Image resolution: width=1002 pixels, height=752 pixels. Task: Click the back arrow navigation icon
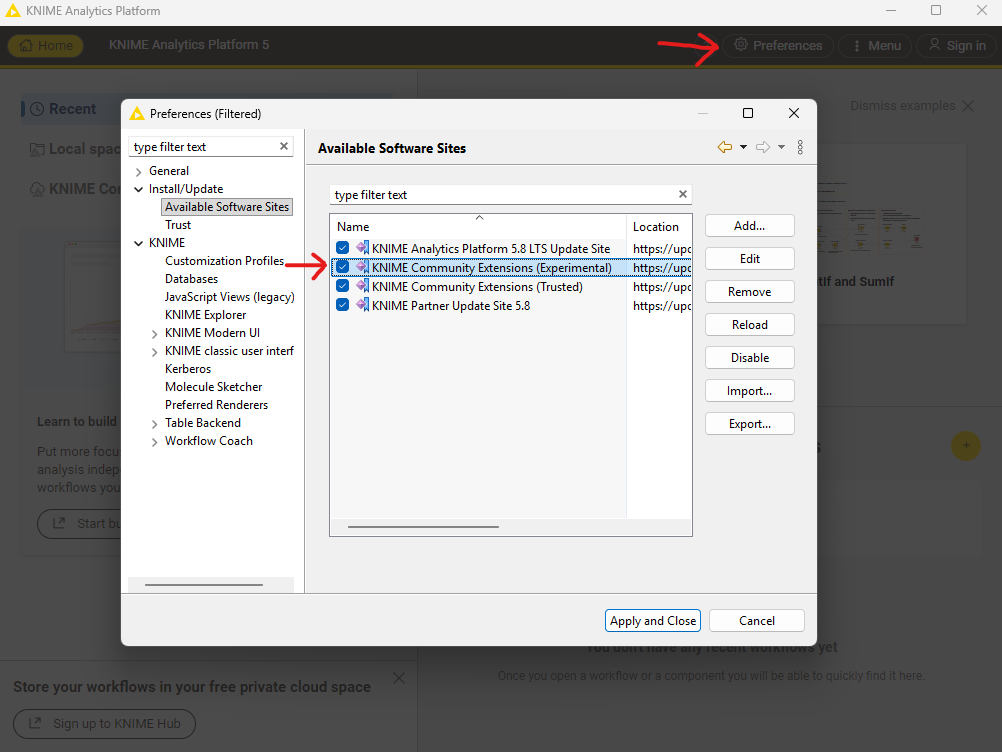tap(725, 148)
